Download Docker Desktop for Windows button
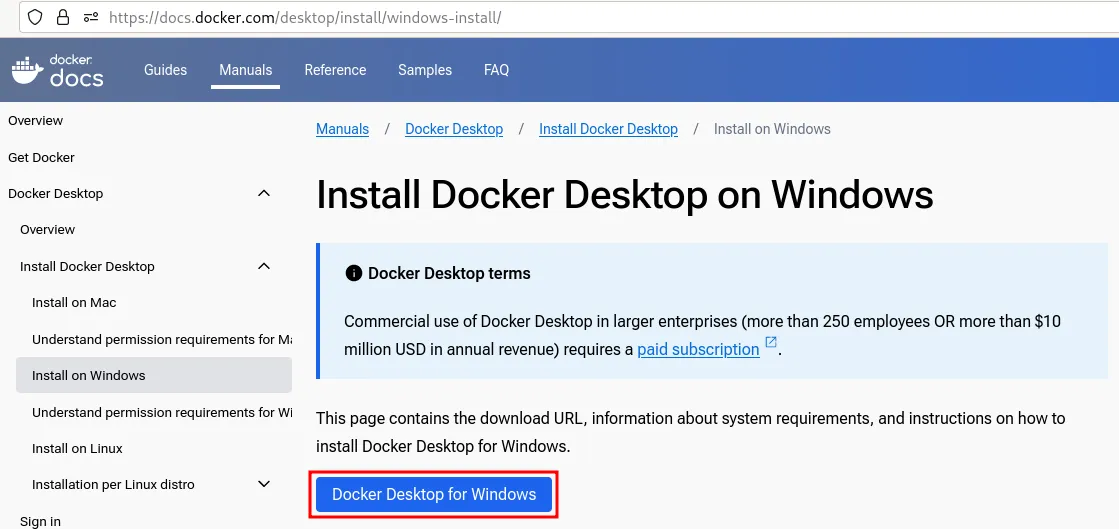The height and width of the screenshot is (529, 1119). (x=434, y=495)
